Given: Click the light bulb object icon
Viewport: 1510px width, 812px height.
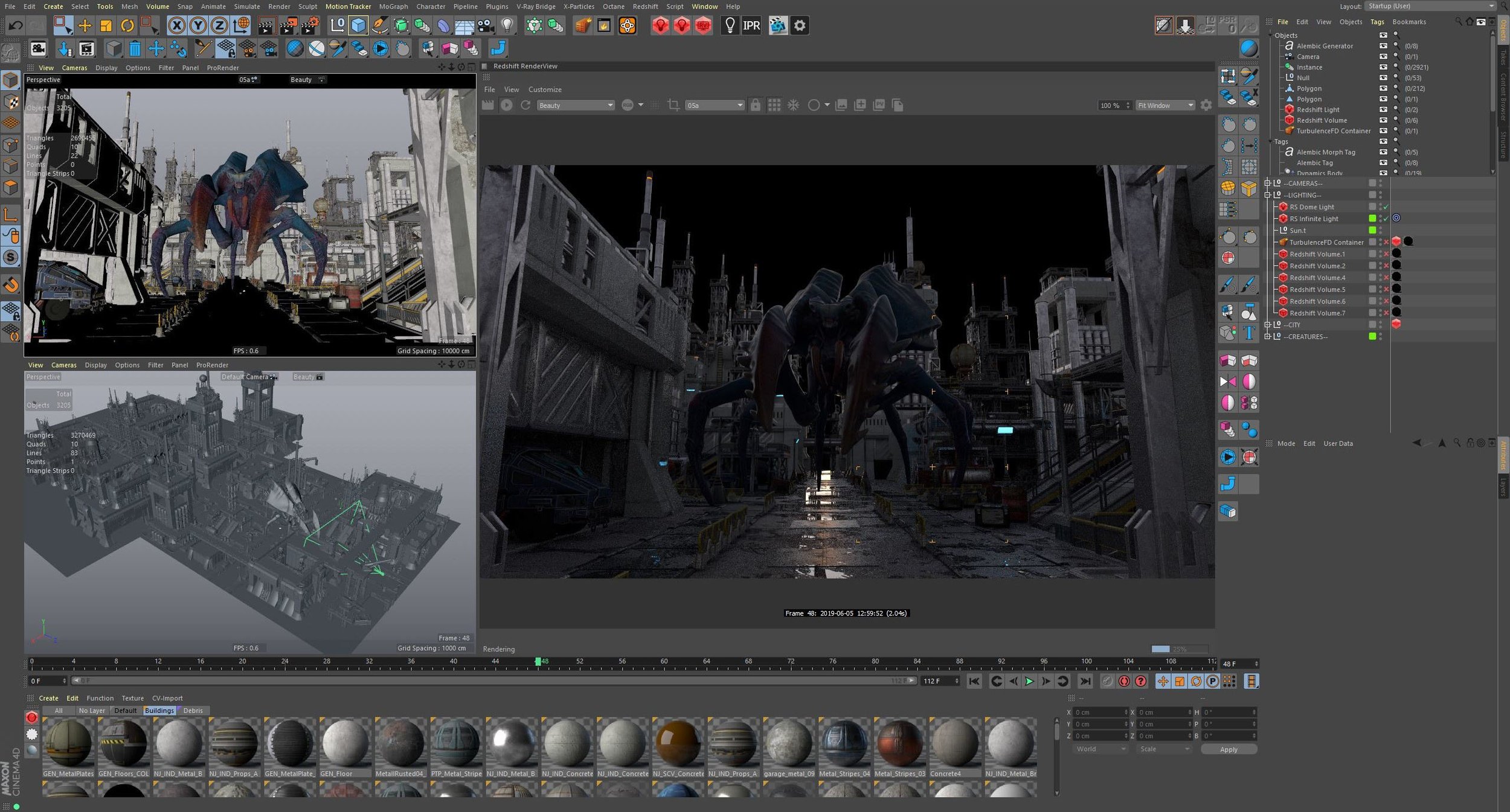Looking at the screenshot, I should 507,25.
